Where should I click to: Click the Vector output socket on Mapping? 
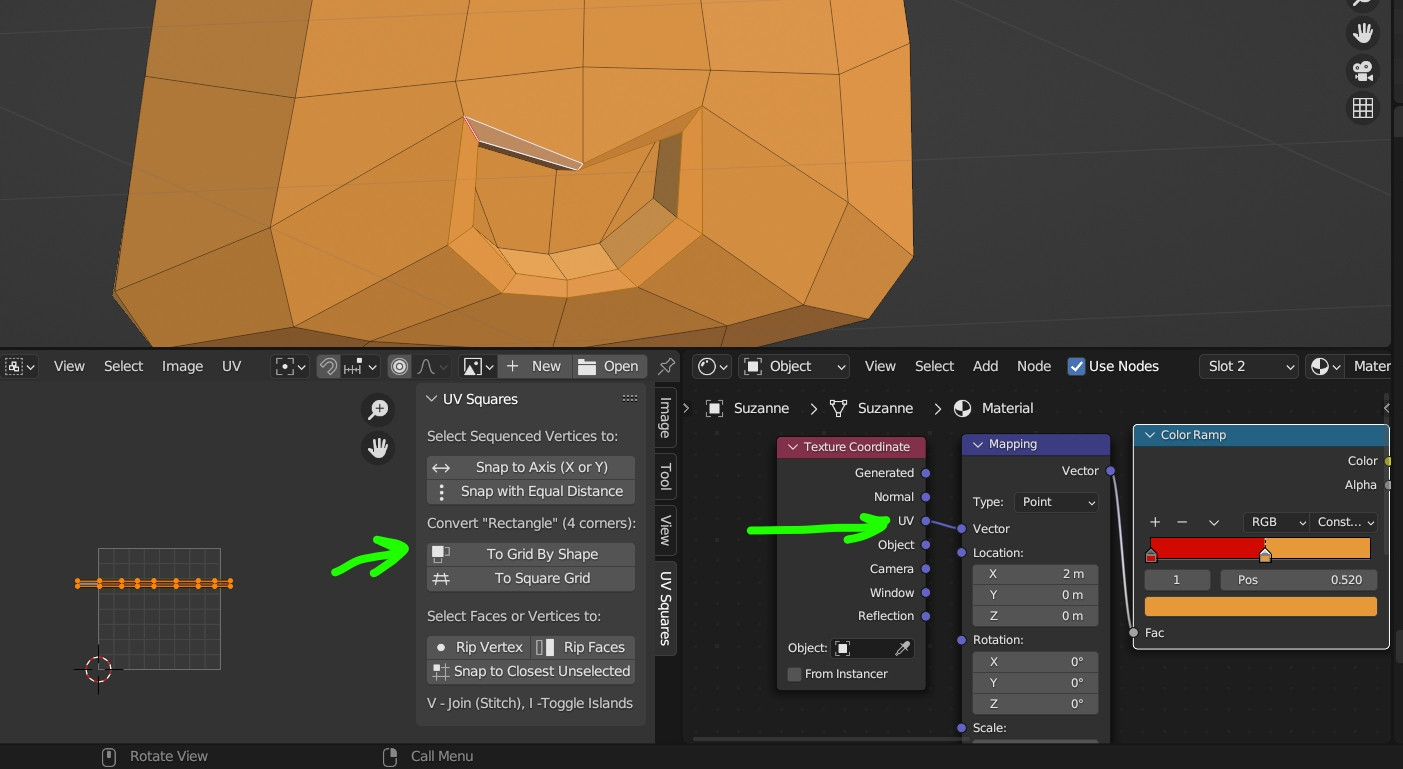tap(1111, 470)
